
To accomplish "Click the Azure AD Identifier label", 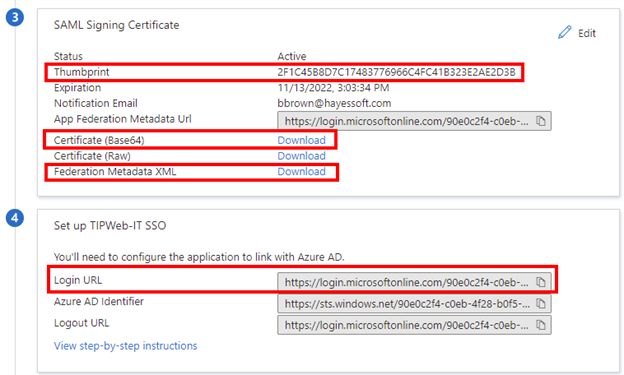I will (99, 301).
